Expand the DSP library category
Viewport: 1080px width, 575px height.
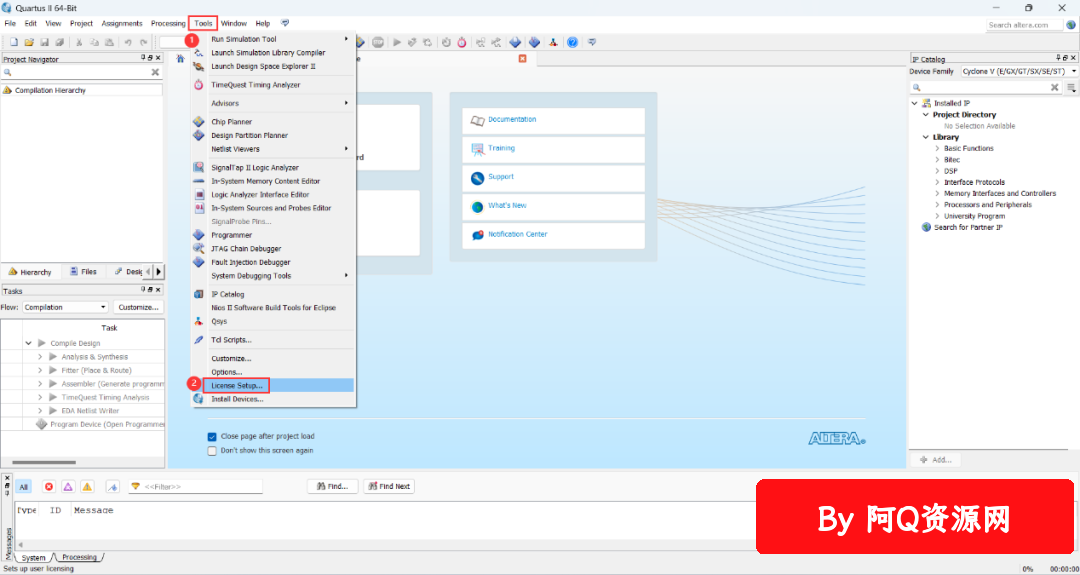click(937, 171)
